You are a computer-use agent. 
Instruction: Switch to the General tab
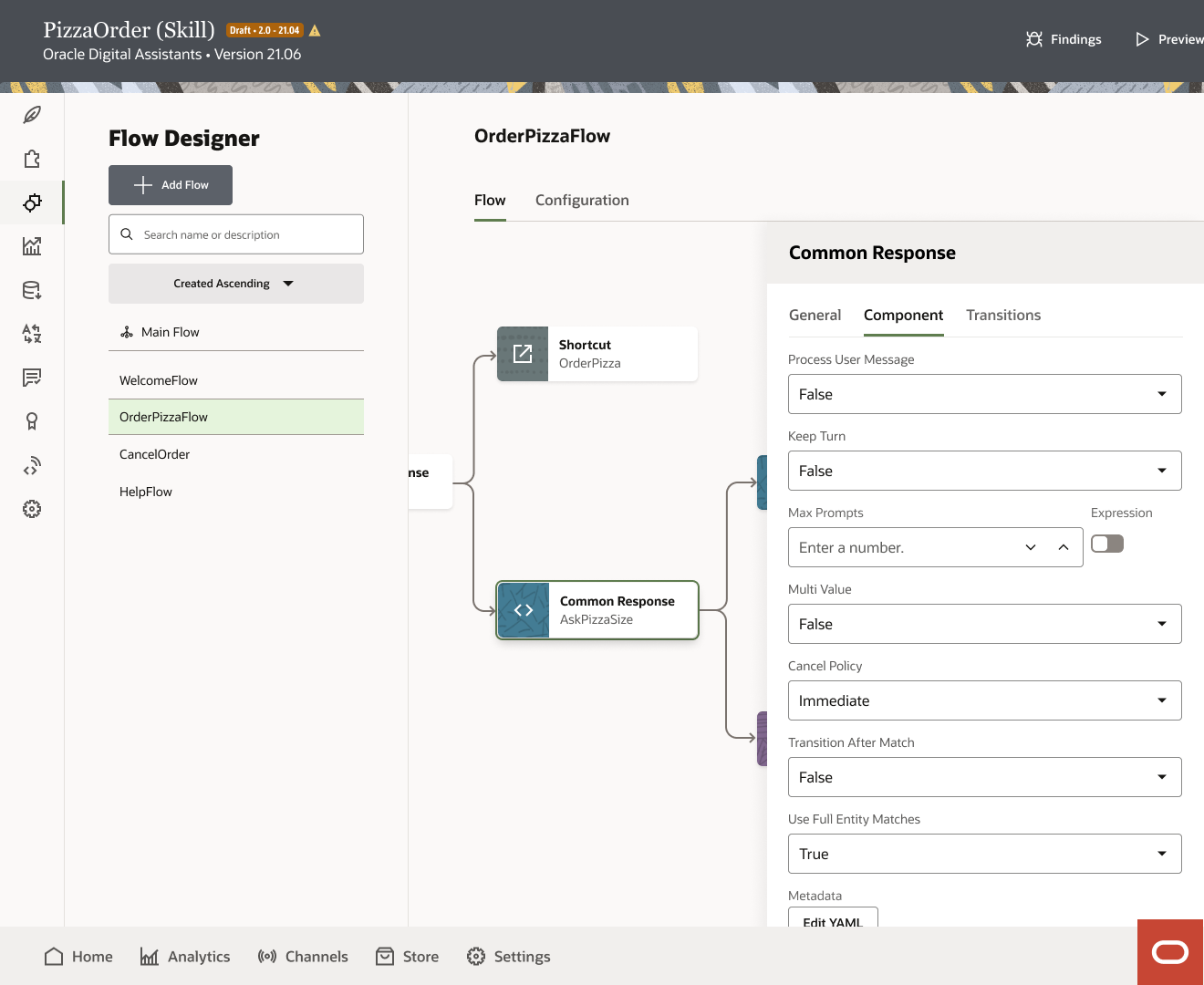(x=815, y=315)
